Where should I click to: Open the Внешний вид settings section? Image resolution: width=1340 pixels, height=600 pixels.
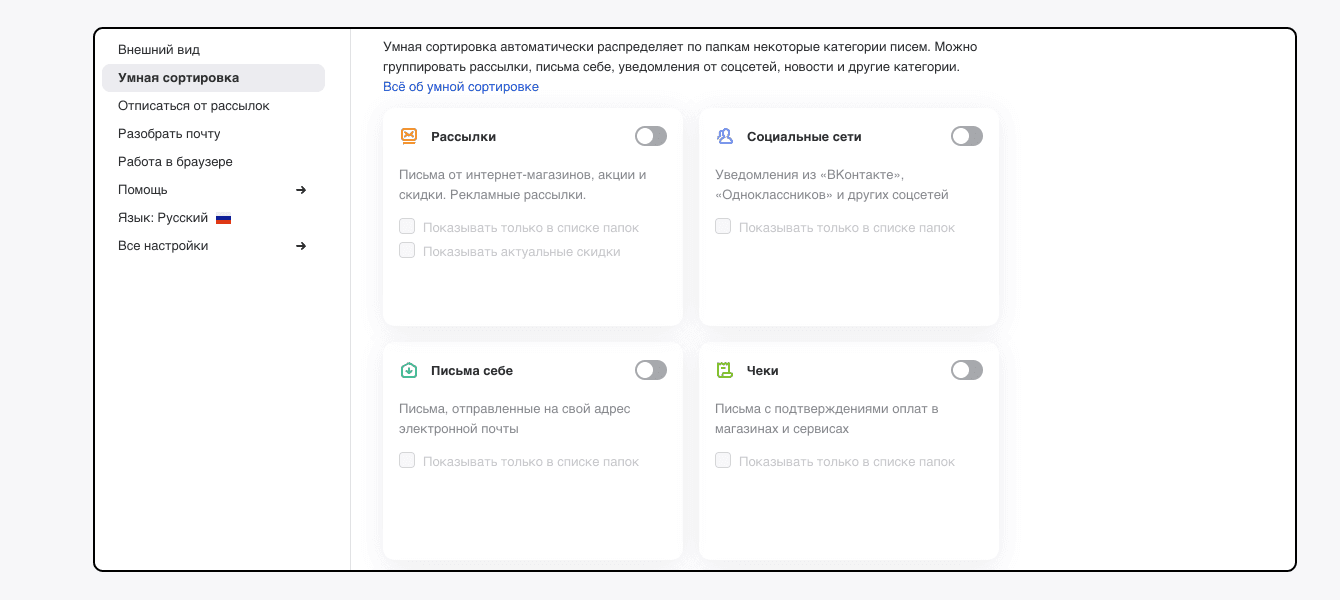159,49
